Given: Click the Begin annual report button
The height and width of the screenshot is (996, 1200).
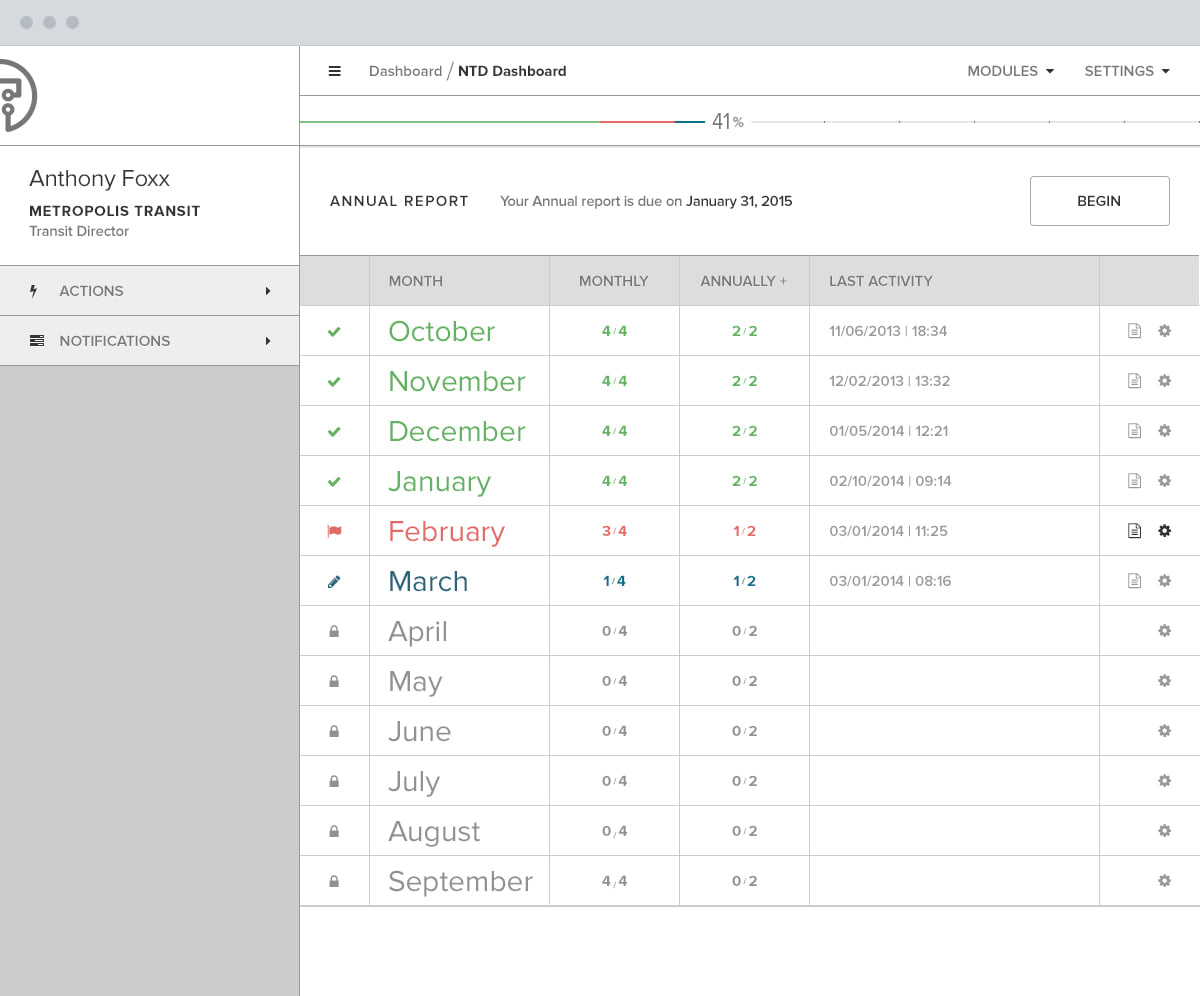Looking at the screenshot, I should (1099, 201).
